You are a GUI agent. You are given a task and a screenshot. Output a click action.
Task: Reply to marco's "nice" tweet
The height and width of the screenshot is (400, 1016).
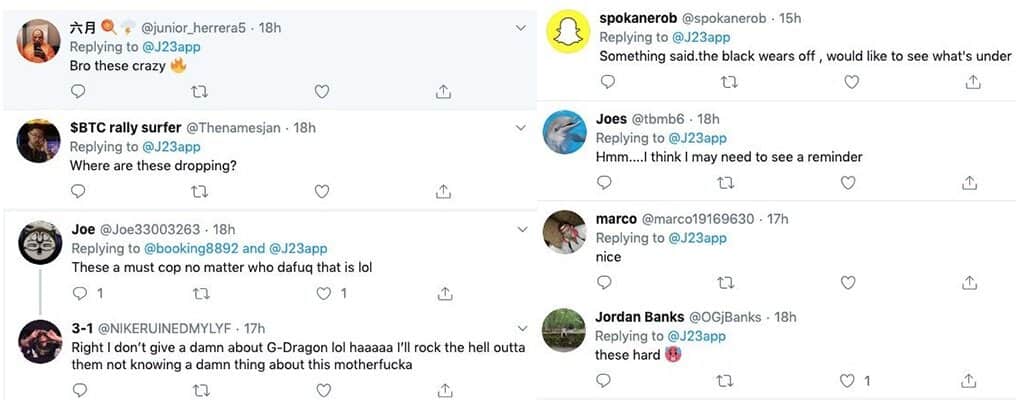604,283
